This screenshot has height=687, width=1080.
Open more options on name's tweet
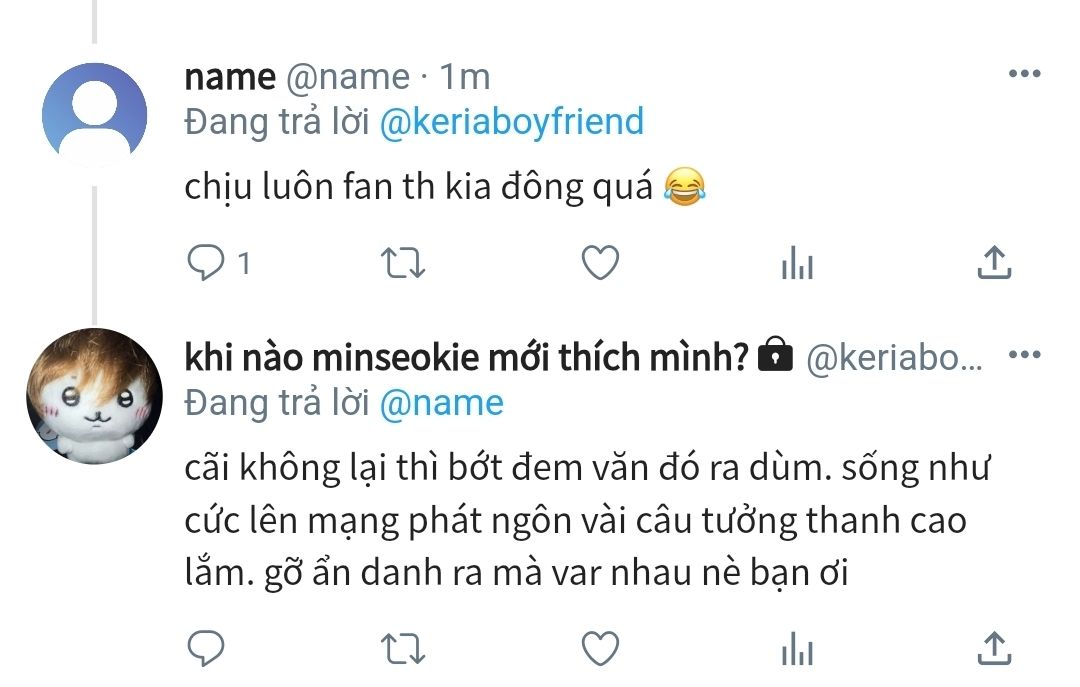[1025, 75]
